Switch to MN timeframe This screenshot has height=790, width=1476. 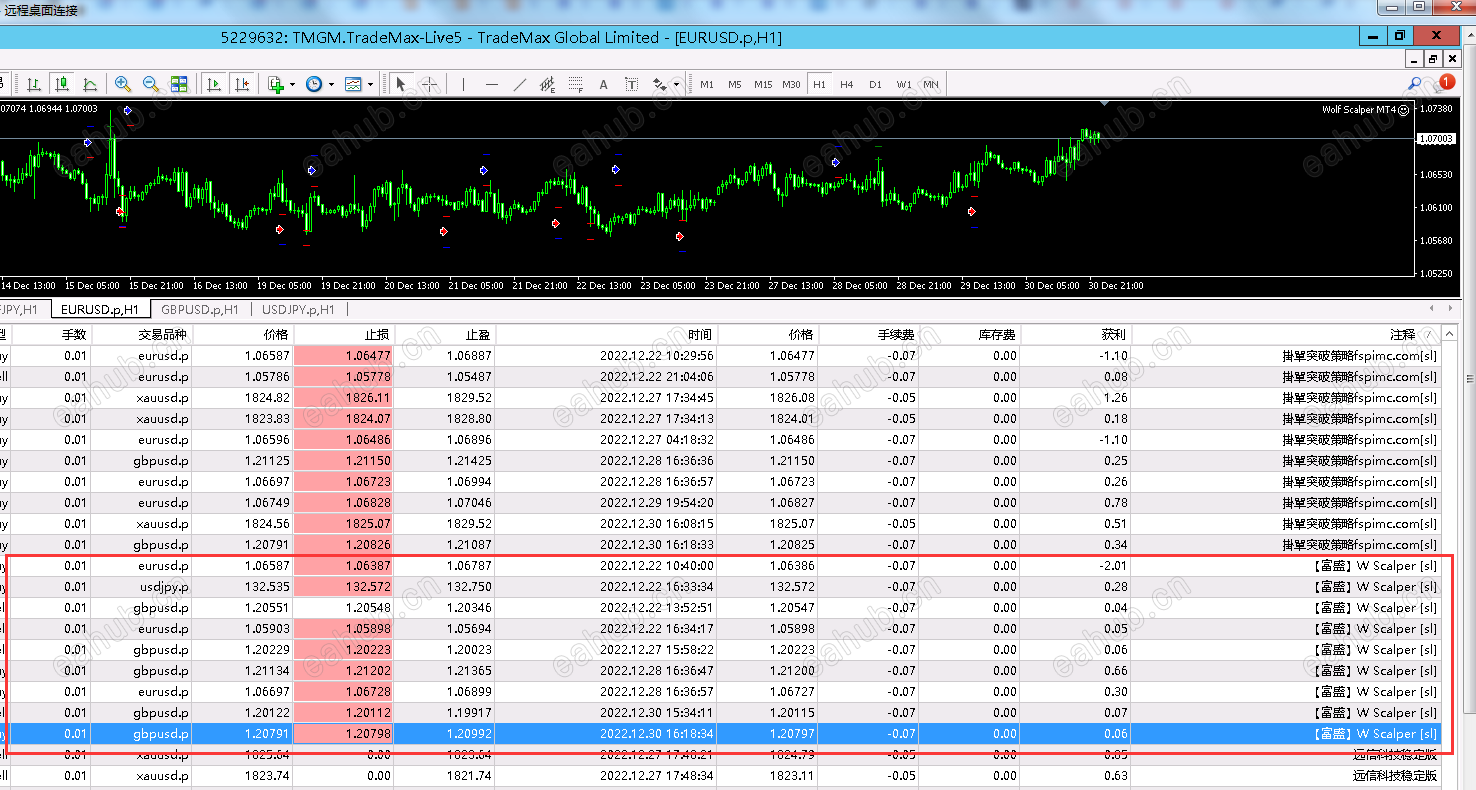(x=931, y=84)
